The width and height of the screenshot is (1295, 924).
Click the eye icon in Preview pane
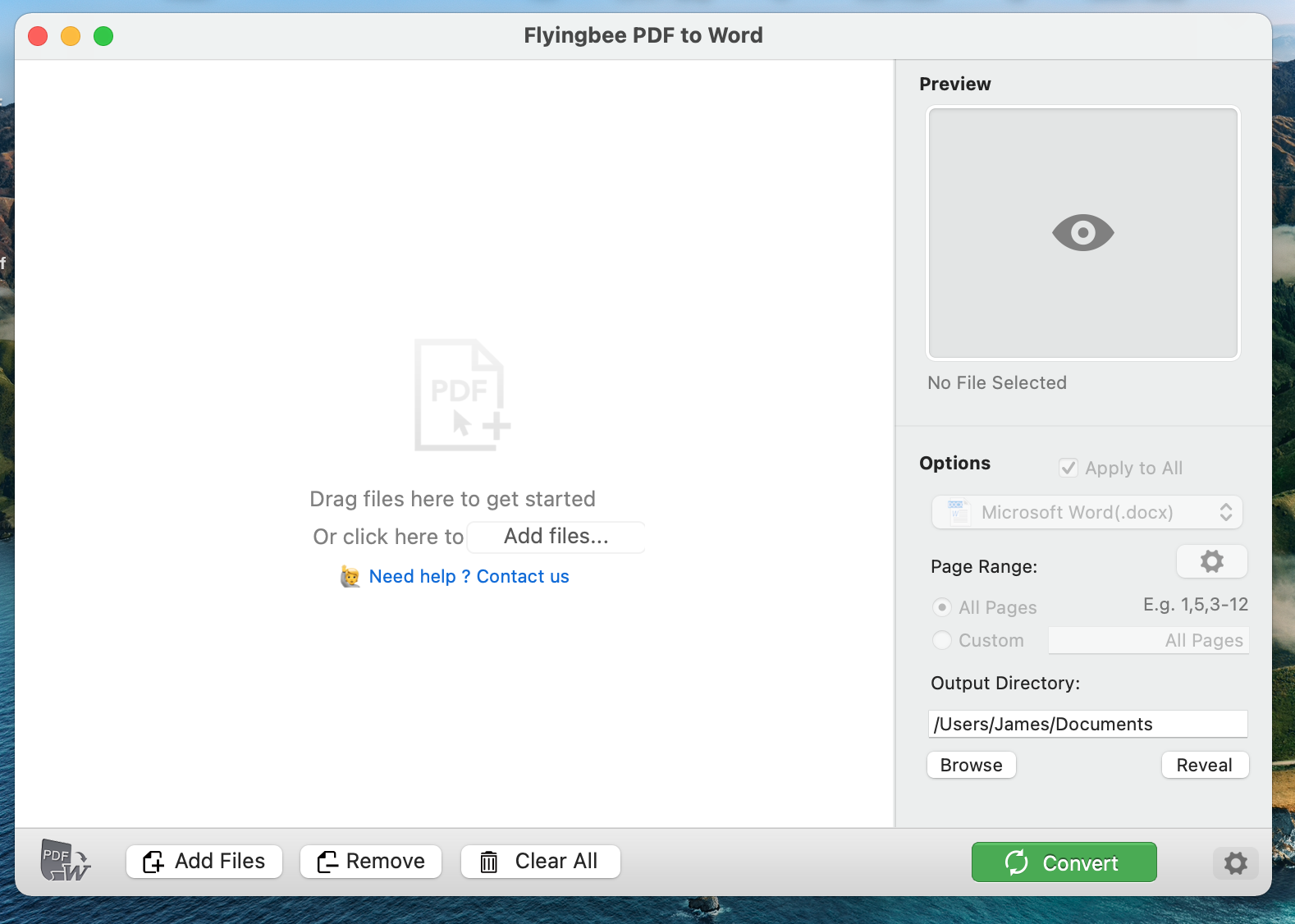pyautogui.click(x=1082, y=233)
